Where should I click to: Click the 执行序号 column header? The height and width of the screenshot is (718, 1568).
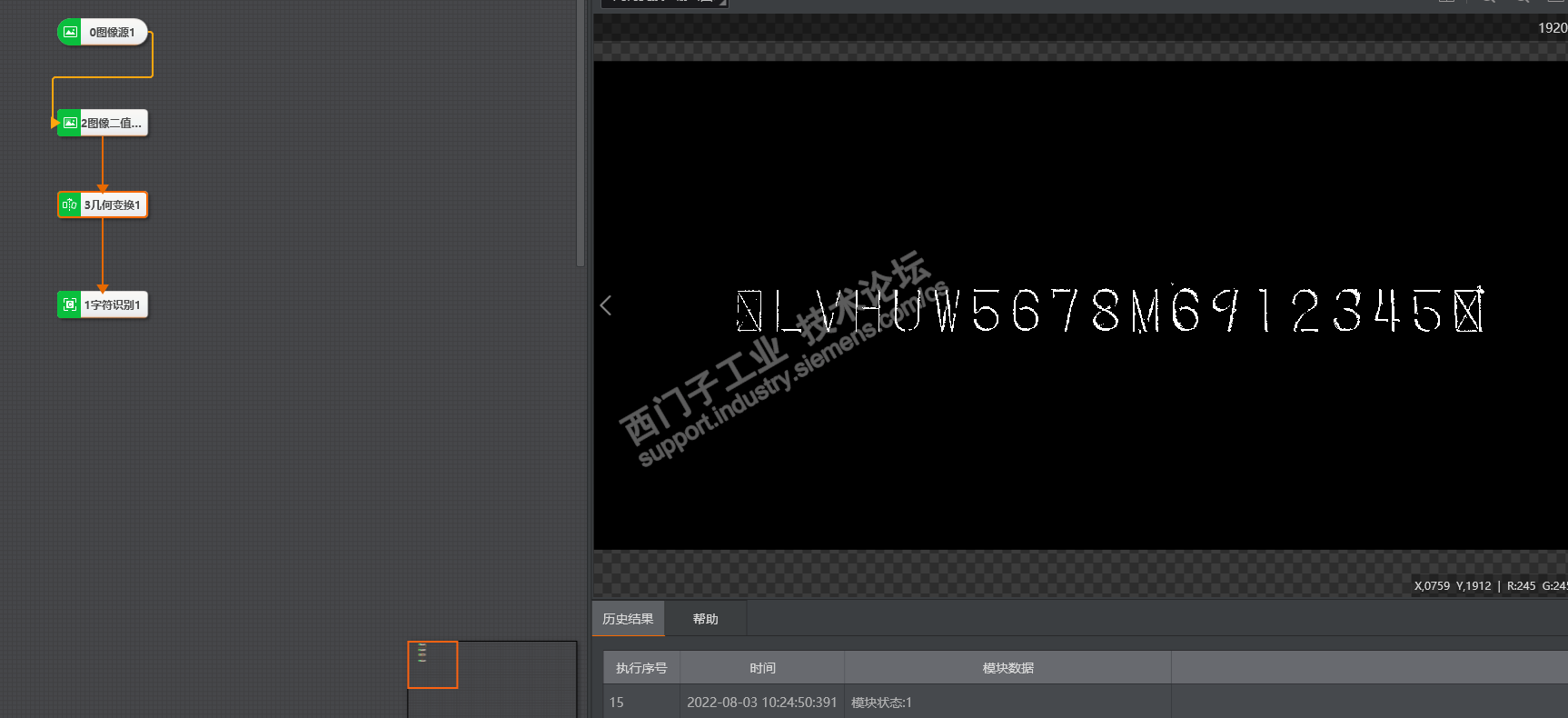pyautogui.click(x=641, y=668)
